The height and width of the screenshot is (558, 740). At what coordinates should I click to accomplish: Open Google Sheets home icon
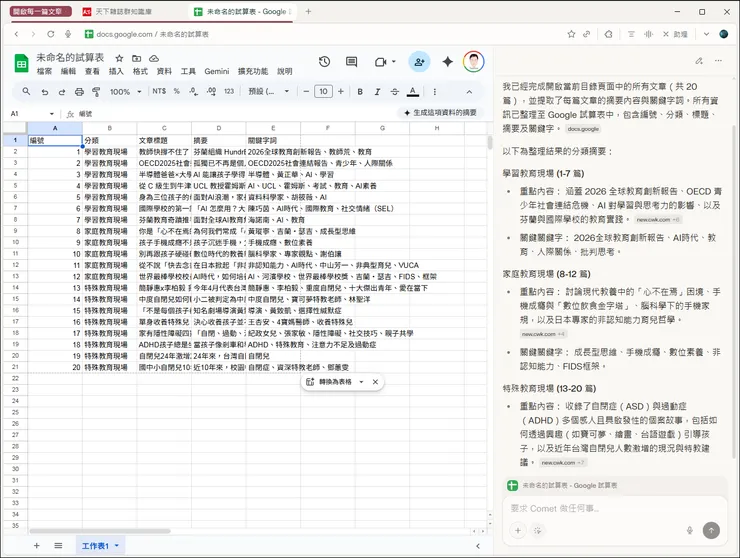point(21,63)
